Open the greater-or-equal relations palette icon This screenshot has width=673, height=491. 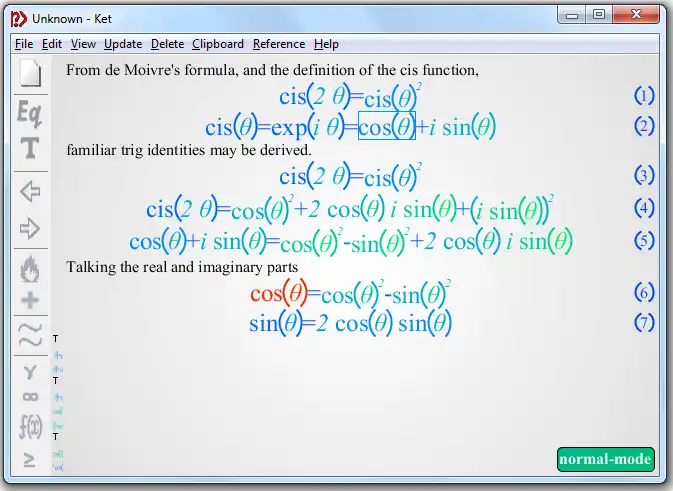coord(30,460)
